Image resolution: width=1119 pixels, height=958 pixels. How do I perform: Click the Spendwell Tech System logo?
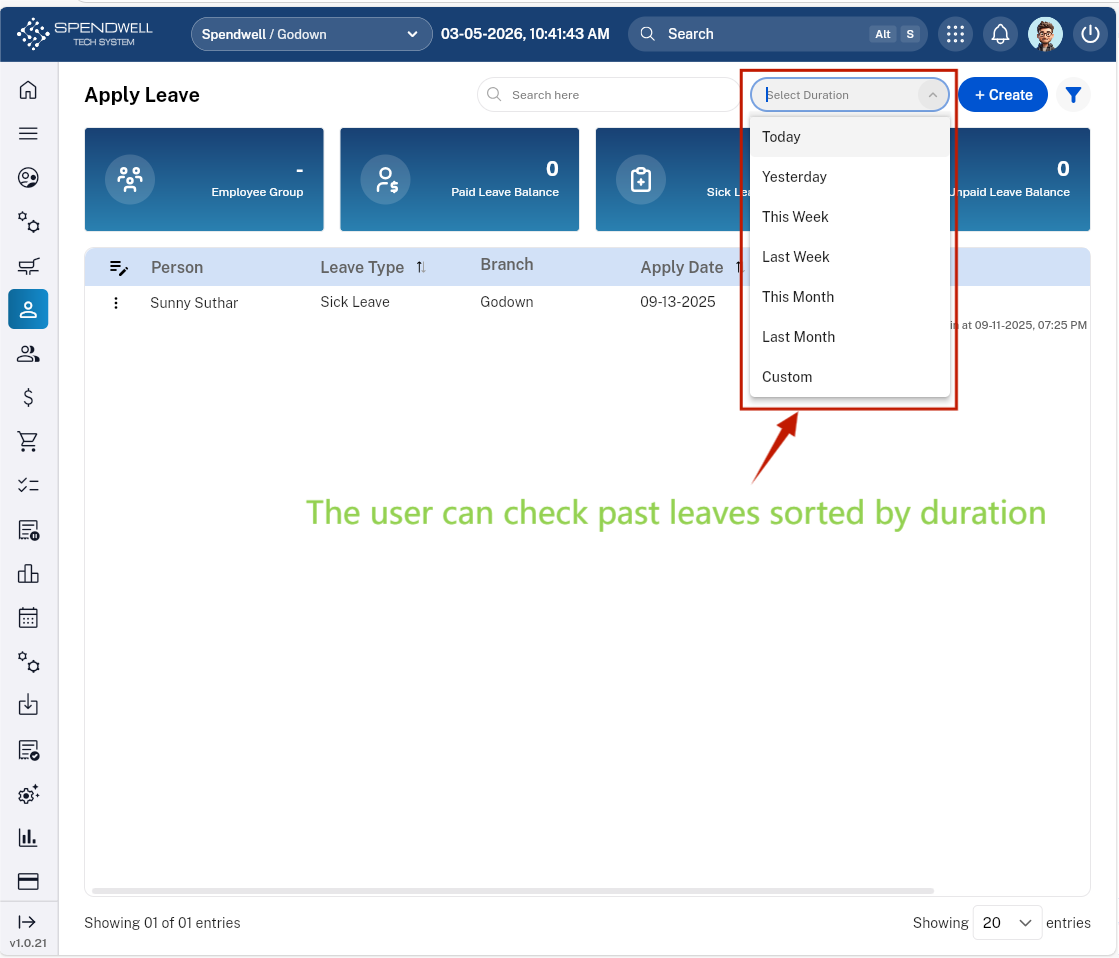pyautogui.click(x=85, y=34)
